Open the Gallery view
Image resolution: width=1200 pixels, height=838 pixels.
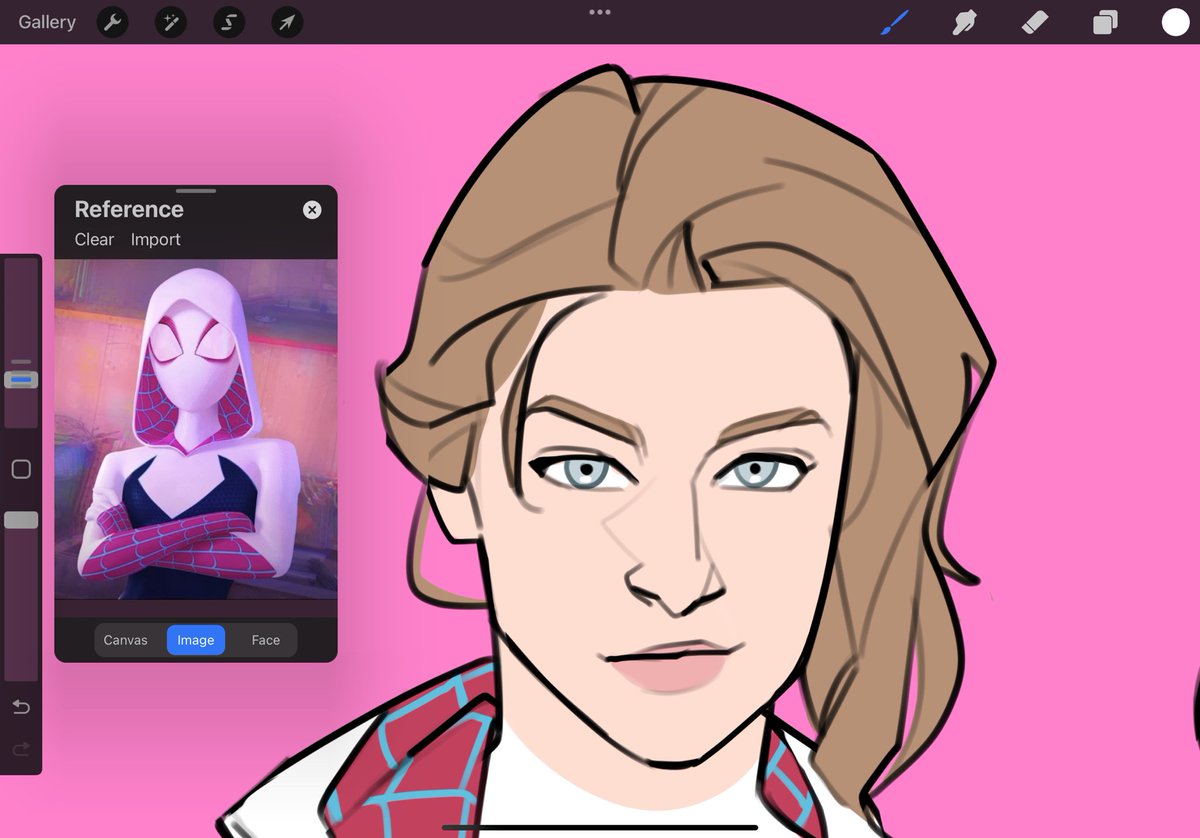coord(47,22)
